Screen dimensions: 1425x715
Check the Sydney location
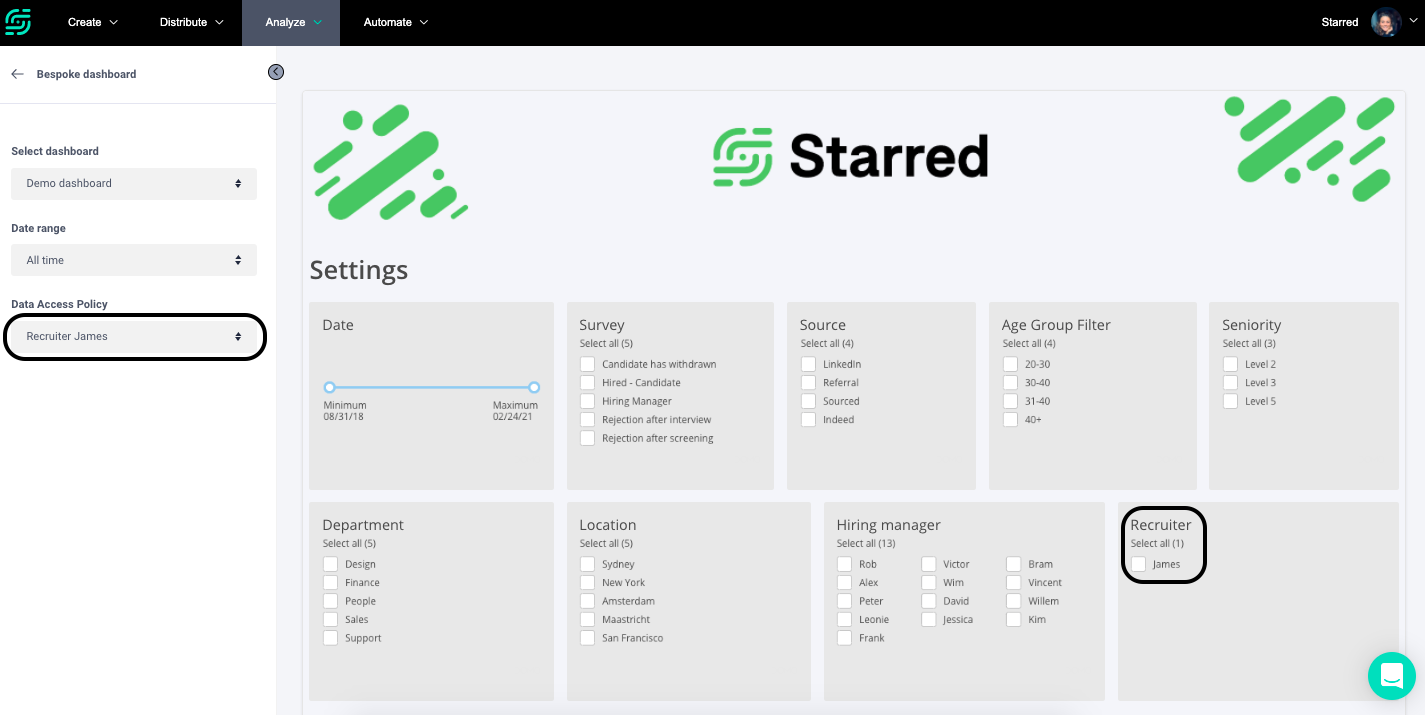pyautogui.click(x=588, y=564)
